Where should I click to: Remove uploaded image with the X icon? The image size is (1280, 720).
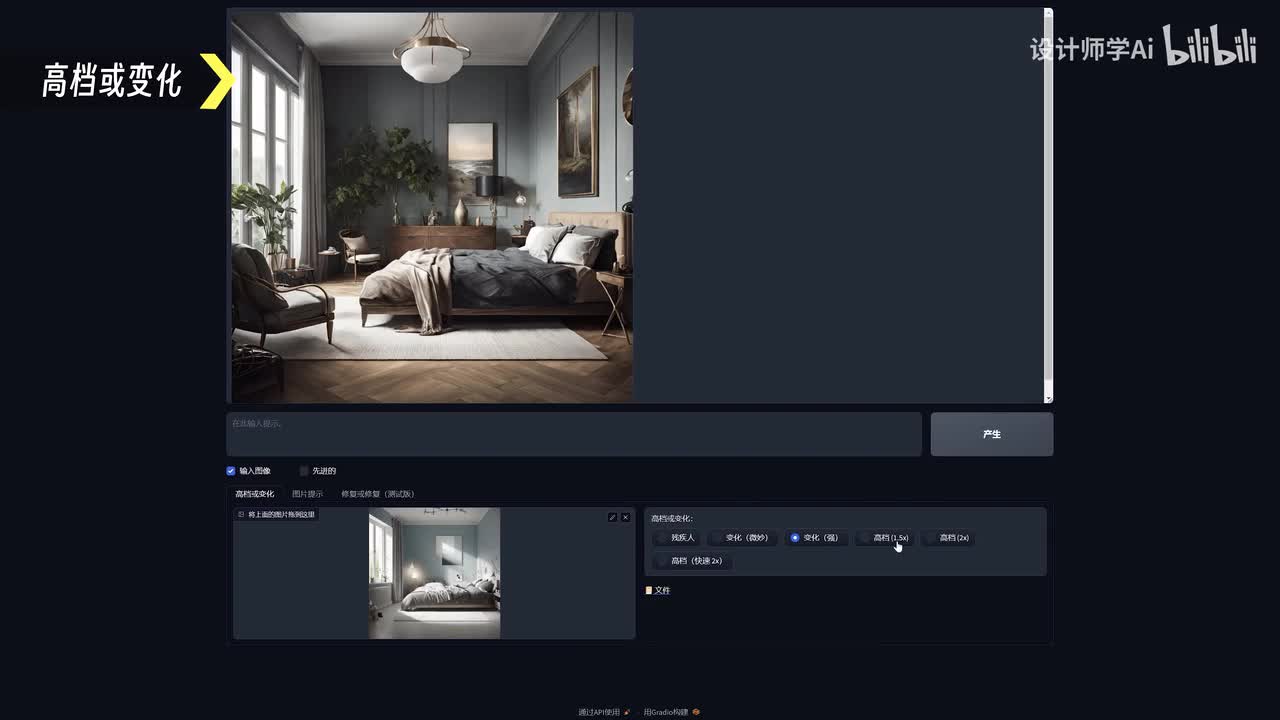point(626,517)
